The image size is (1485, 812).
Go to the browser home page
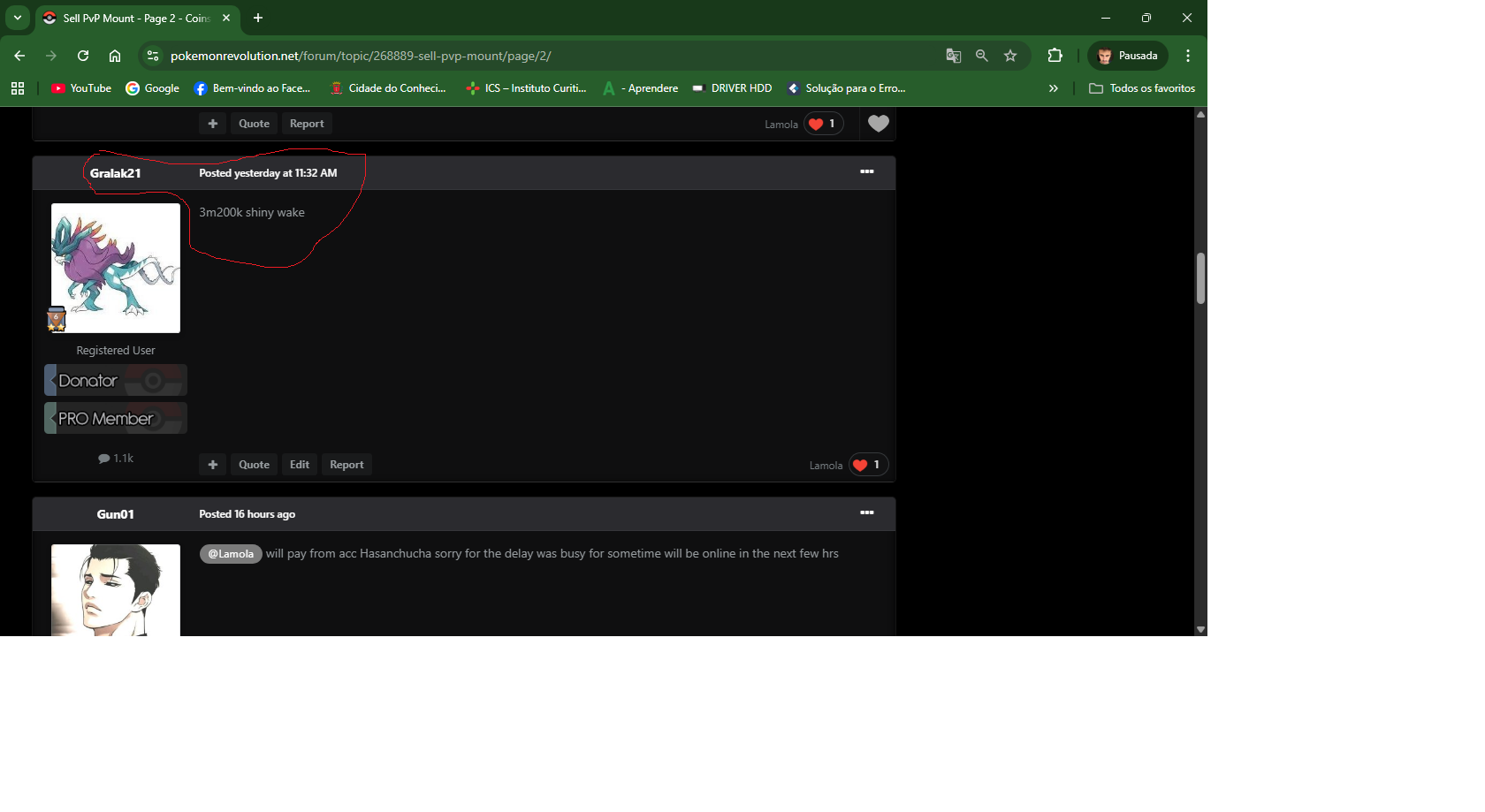click(115, 56)
